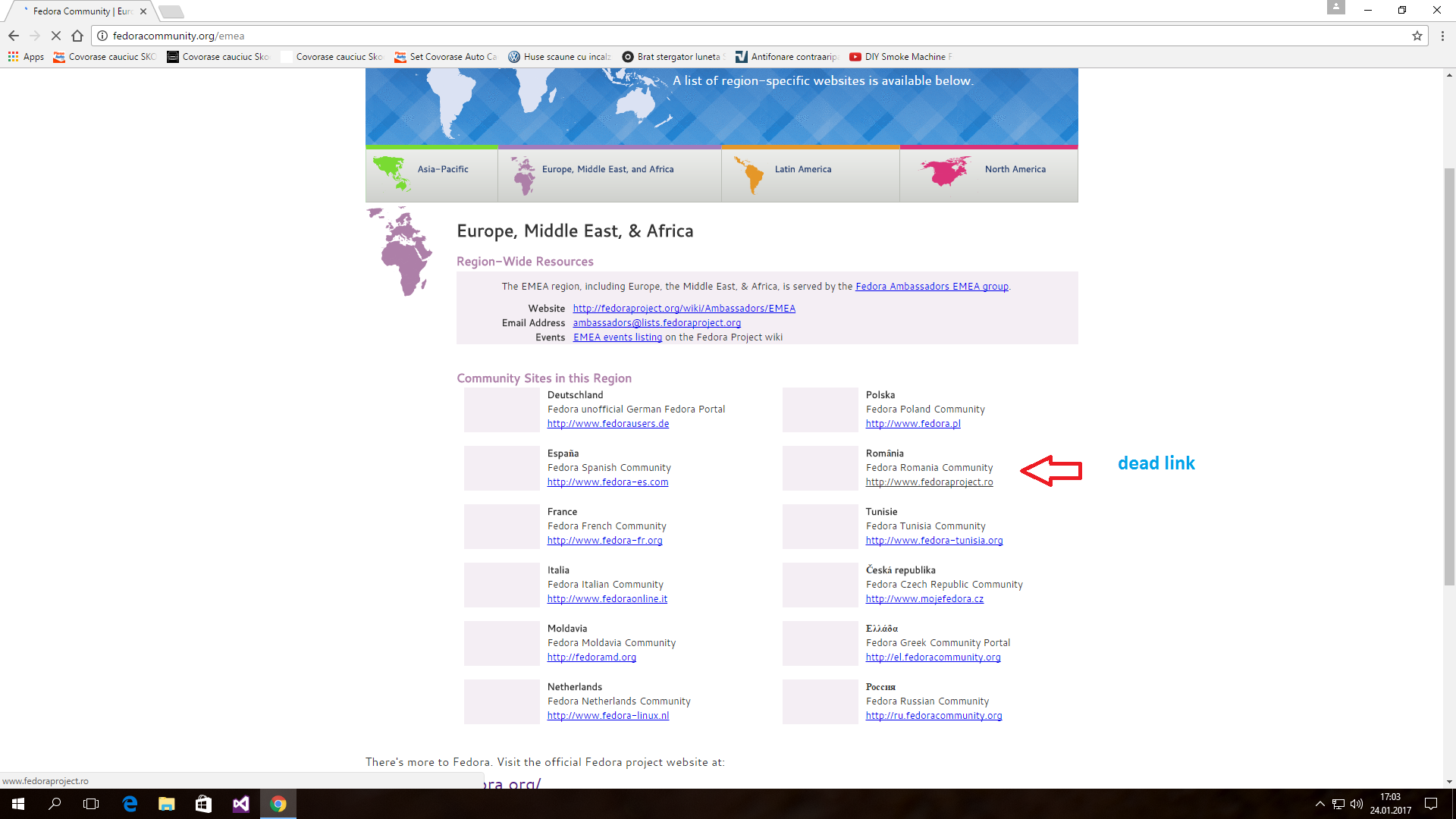This screenshot has height=819, width=1456.
Task: Click the România community thumbnail placeholder
Action: (820, 468)
